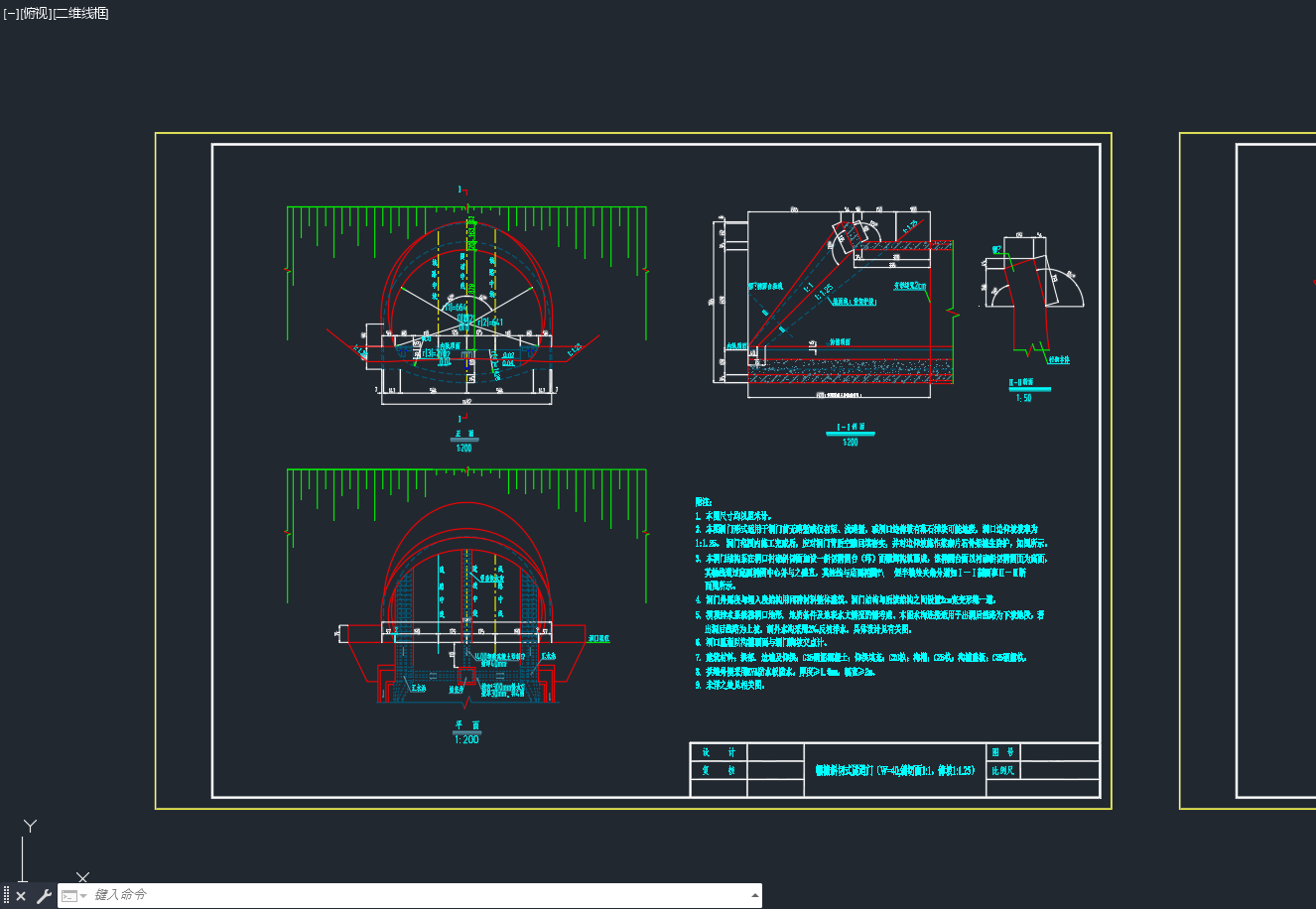Select the drawing title text W=40
1316x909 pixels.
pos(895,770)
